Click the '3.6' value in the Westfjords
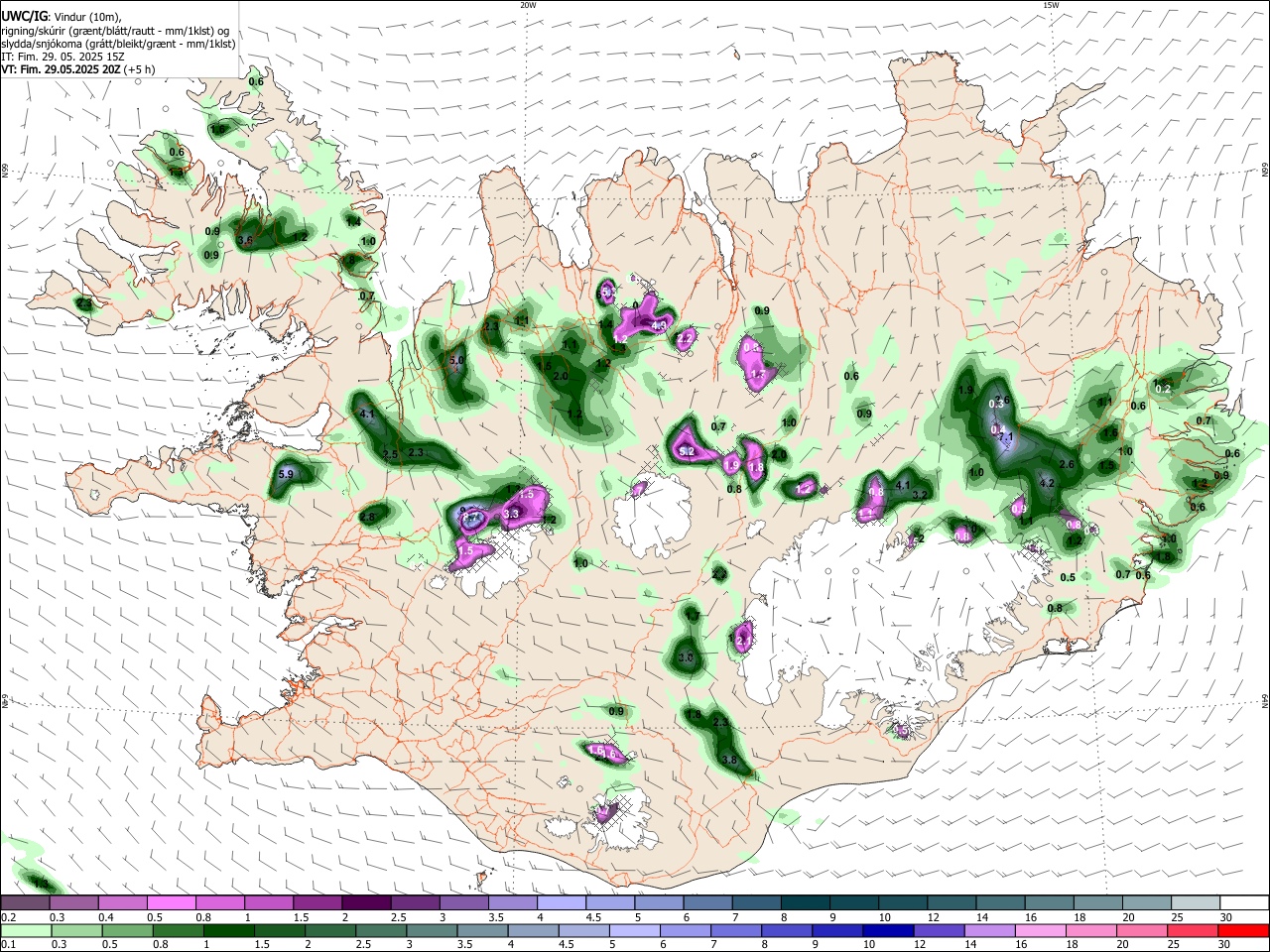1270x952 pixels. click(246, 241)
